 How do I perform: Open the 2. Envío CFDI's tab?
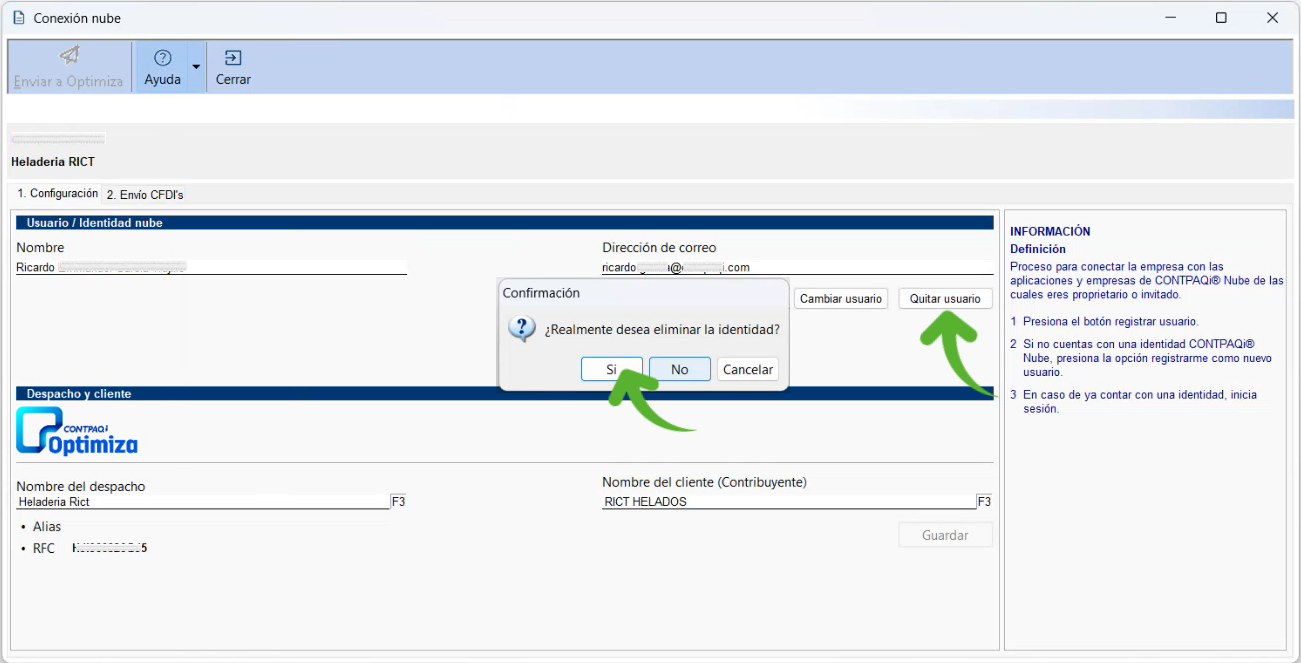[x=145, y=195]
